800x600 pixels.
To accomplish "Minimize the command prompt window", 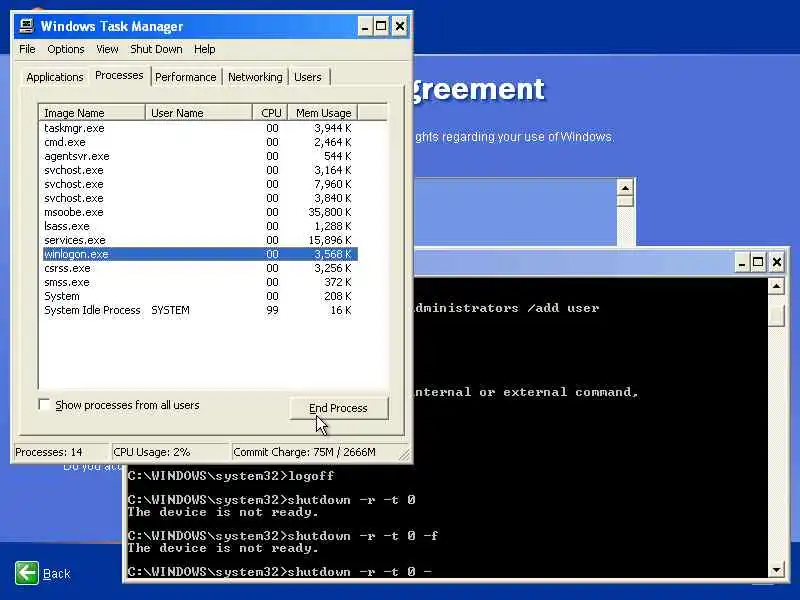I will [x=742, y=262].
